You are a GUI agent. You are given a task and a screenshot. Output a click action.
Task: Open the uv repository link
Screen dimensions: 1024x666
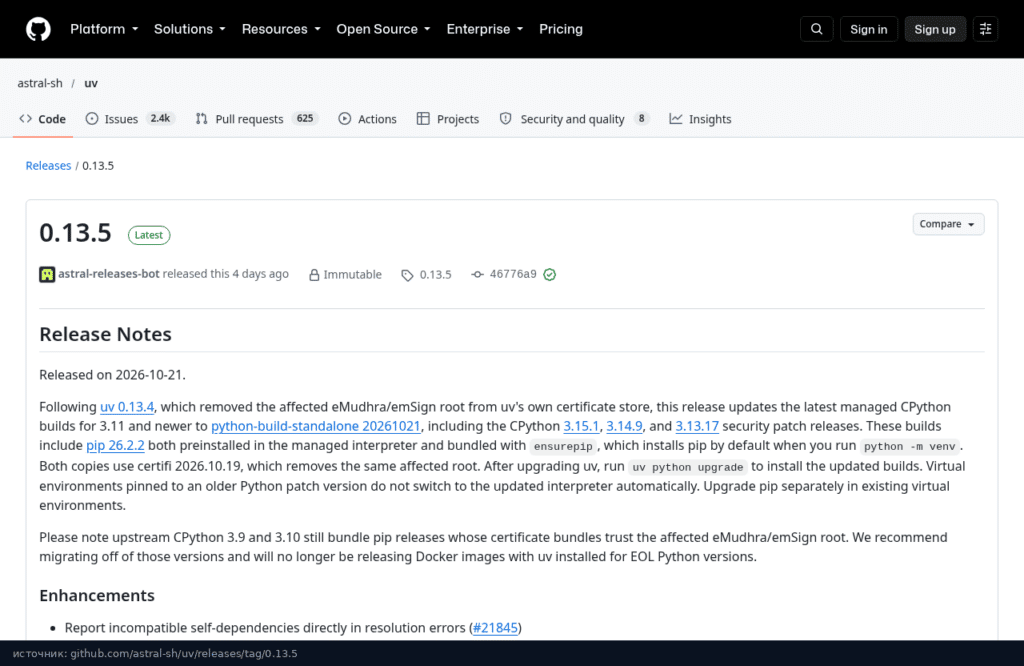click(91, 83)
